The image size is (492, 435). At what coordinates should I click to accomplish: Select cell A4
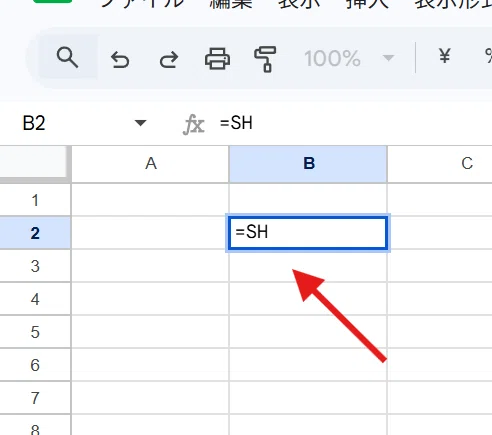pyautogui.click(x=150, y=299)
